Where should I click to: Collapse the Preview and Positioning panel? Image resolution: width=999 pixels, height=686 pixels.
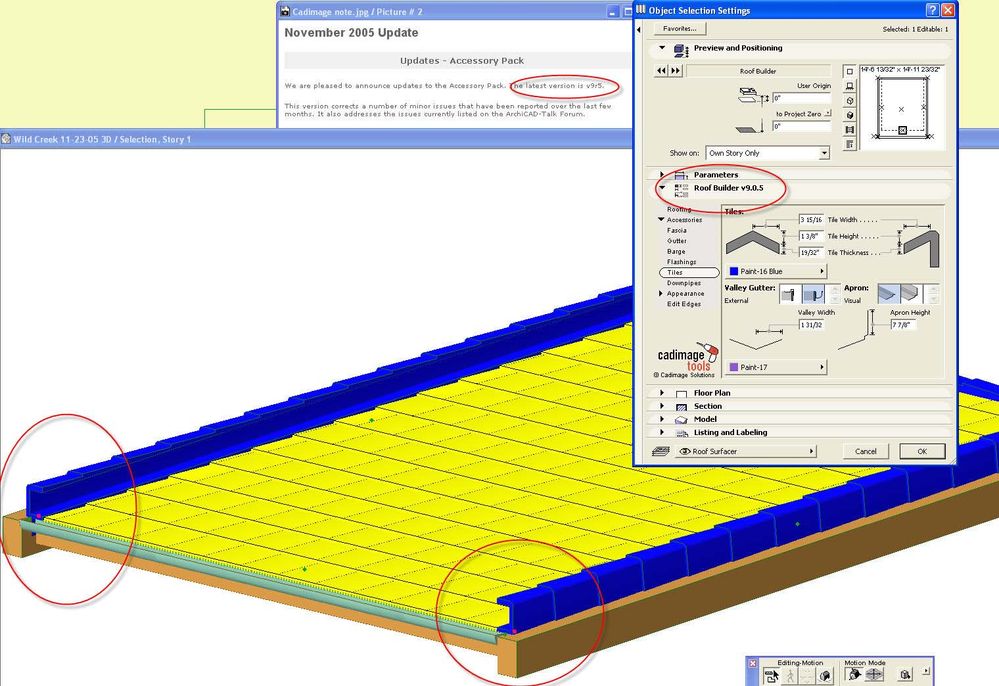tap(662, 48)
